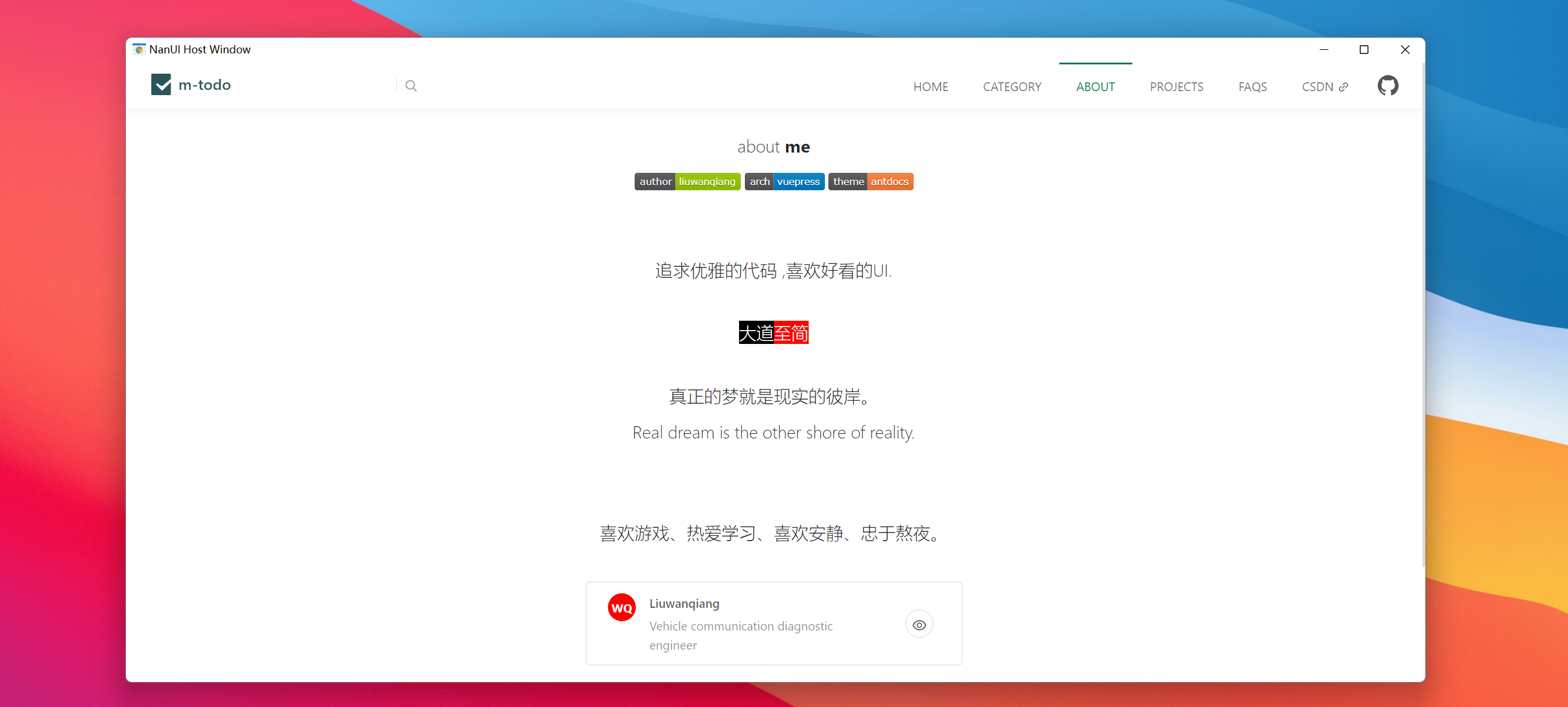Click the search magnifier icon
Image resolution: width=1568 pixels, height=707 pixels.
[x=411, y=86]
